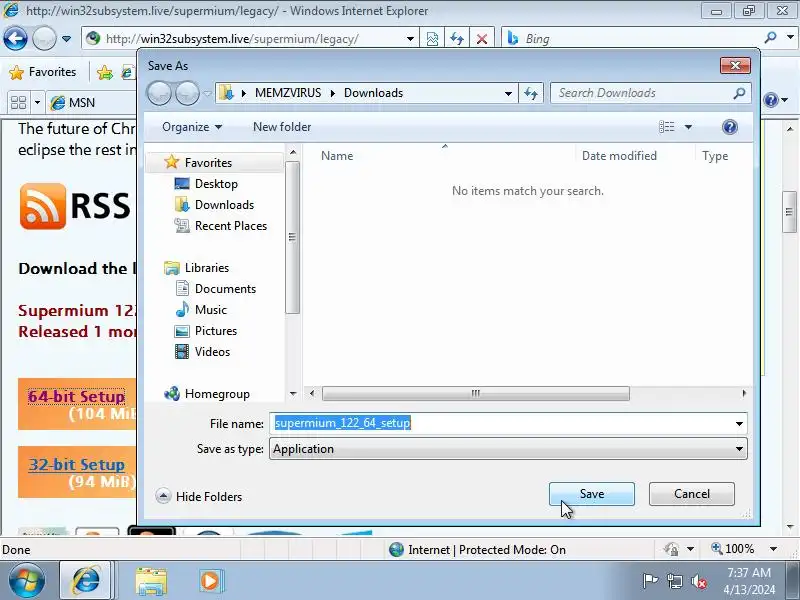Click search magnifier in Save As dialog
Image resolution: width=800 pixels, height=600 pixels.
pyautogui.click(x=739, y=93)
